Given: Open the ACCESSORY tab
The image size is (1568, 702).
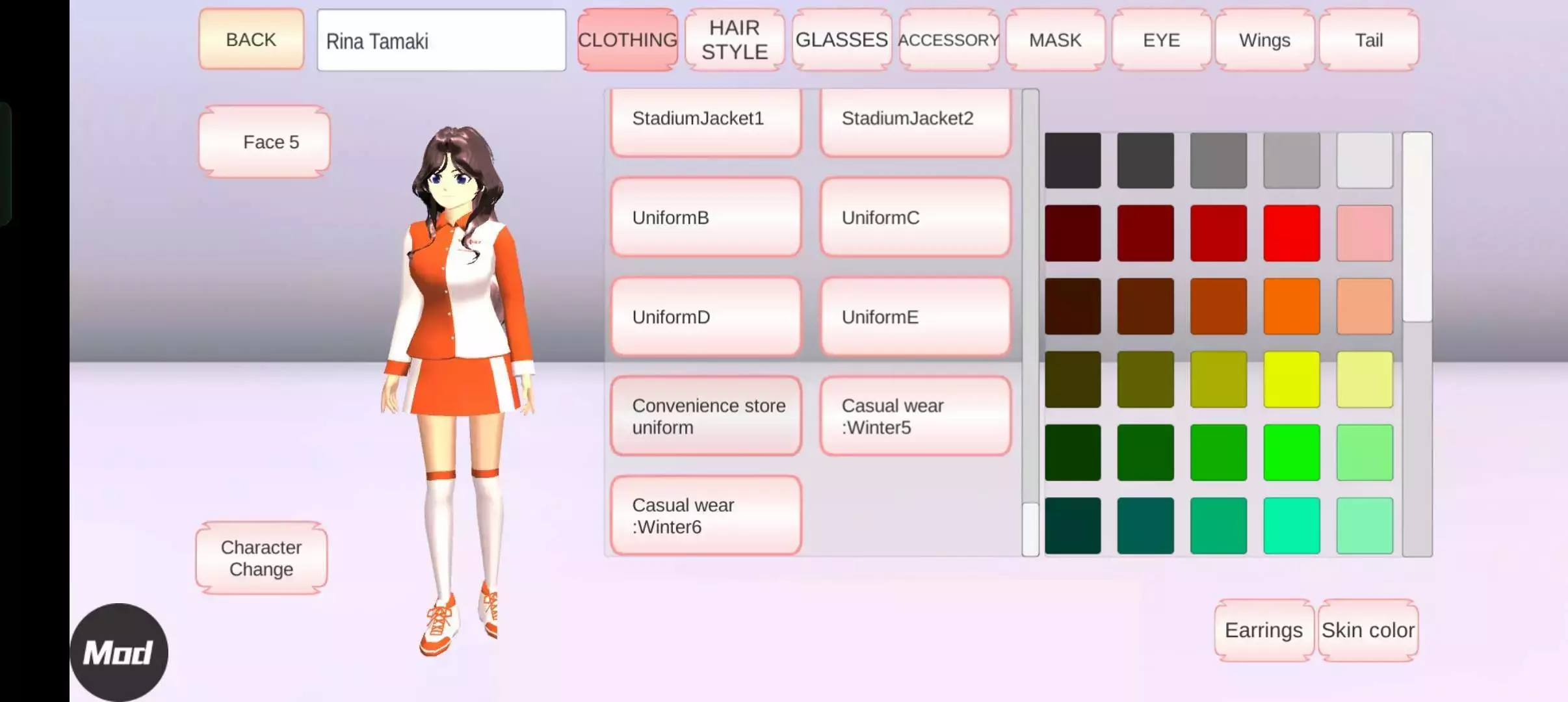Looking at the screenshot, I should pos(948,40).
